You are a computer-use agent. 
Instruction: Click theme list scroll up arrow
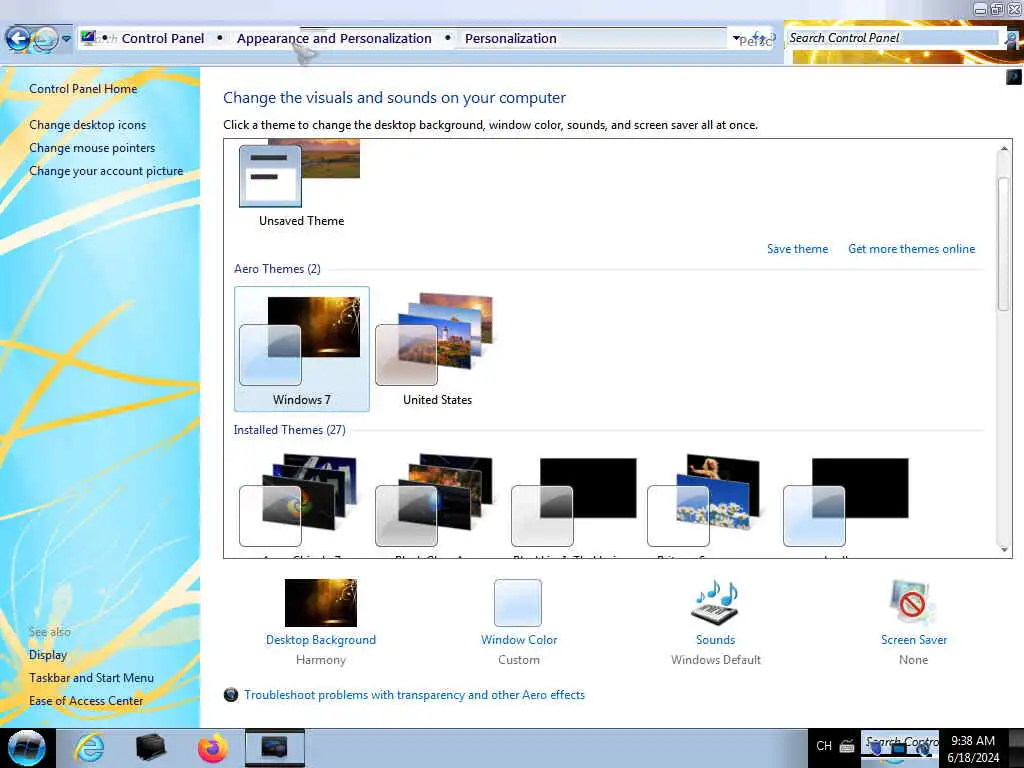pos(1004,149)
